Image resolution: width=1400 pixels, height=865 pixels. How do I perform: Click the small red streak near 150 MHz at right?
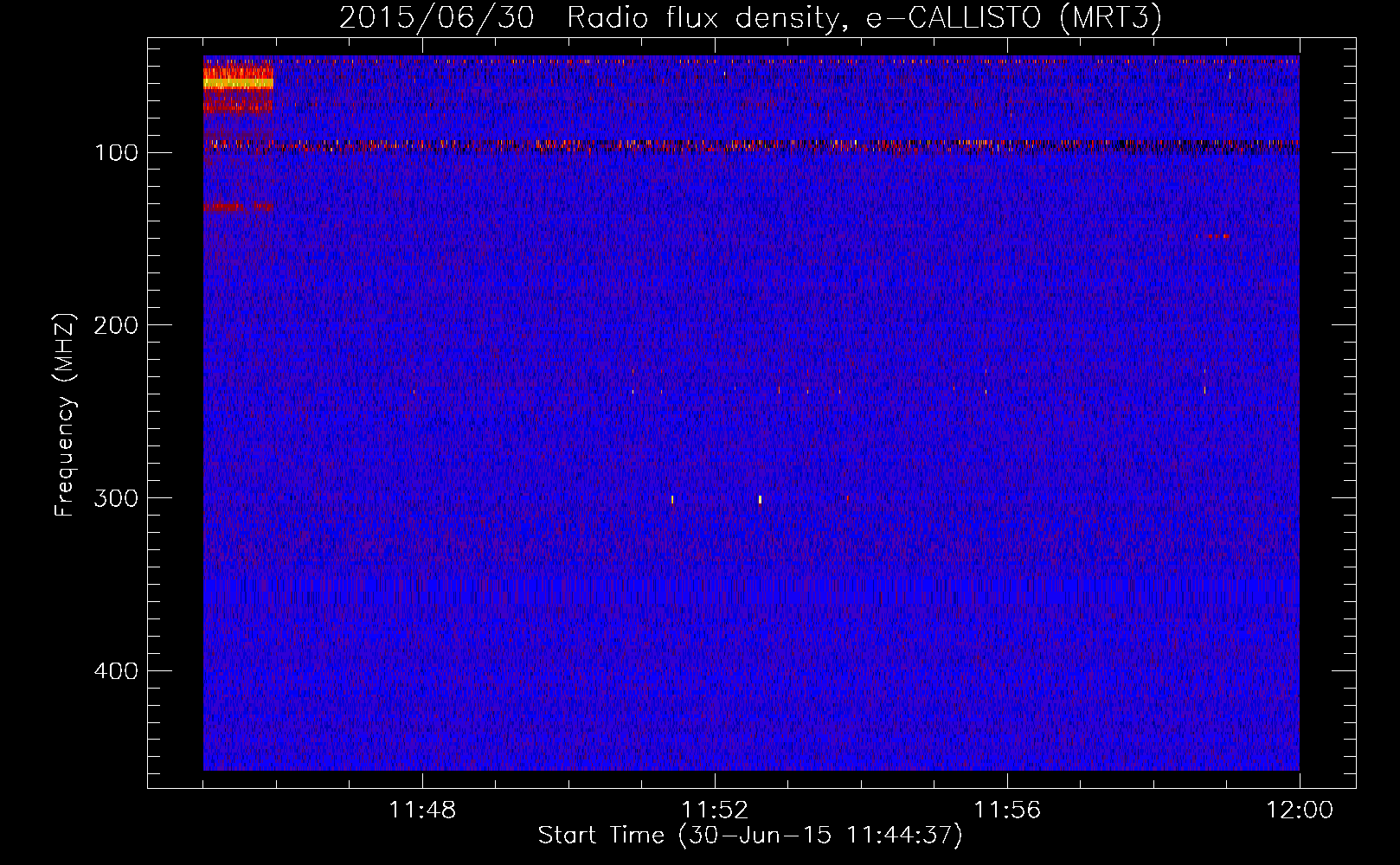1213,236
